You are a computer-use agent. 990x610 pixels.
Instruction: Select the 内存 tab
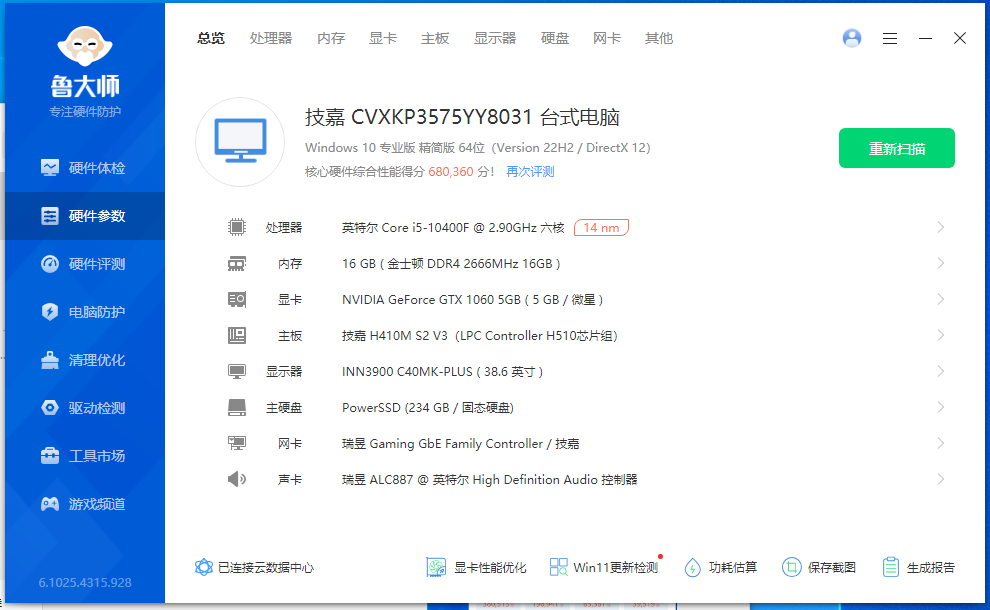[331, 38]
